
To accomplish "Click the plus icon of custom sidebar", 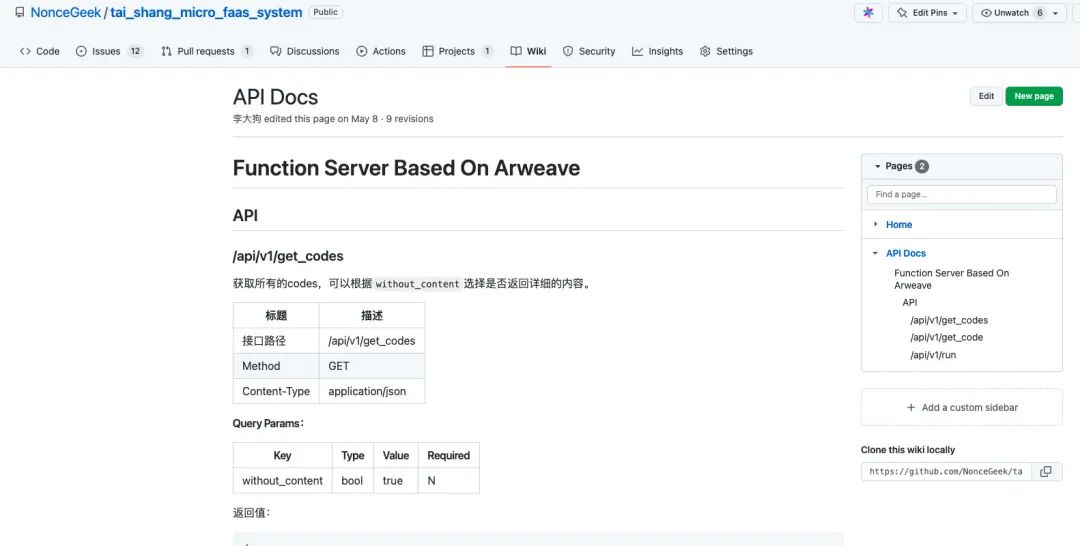I will click(x=911, y=408).
